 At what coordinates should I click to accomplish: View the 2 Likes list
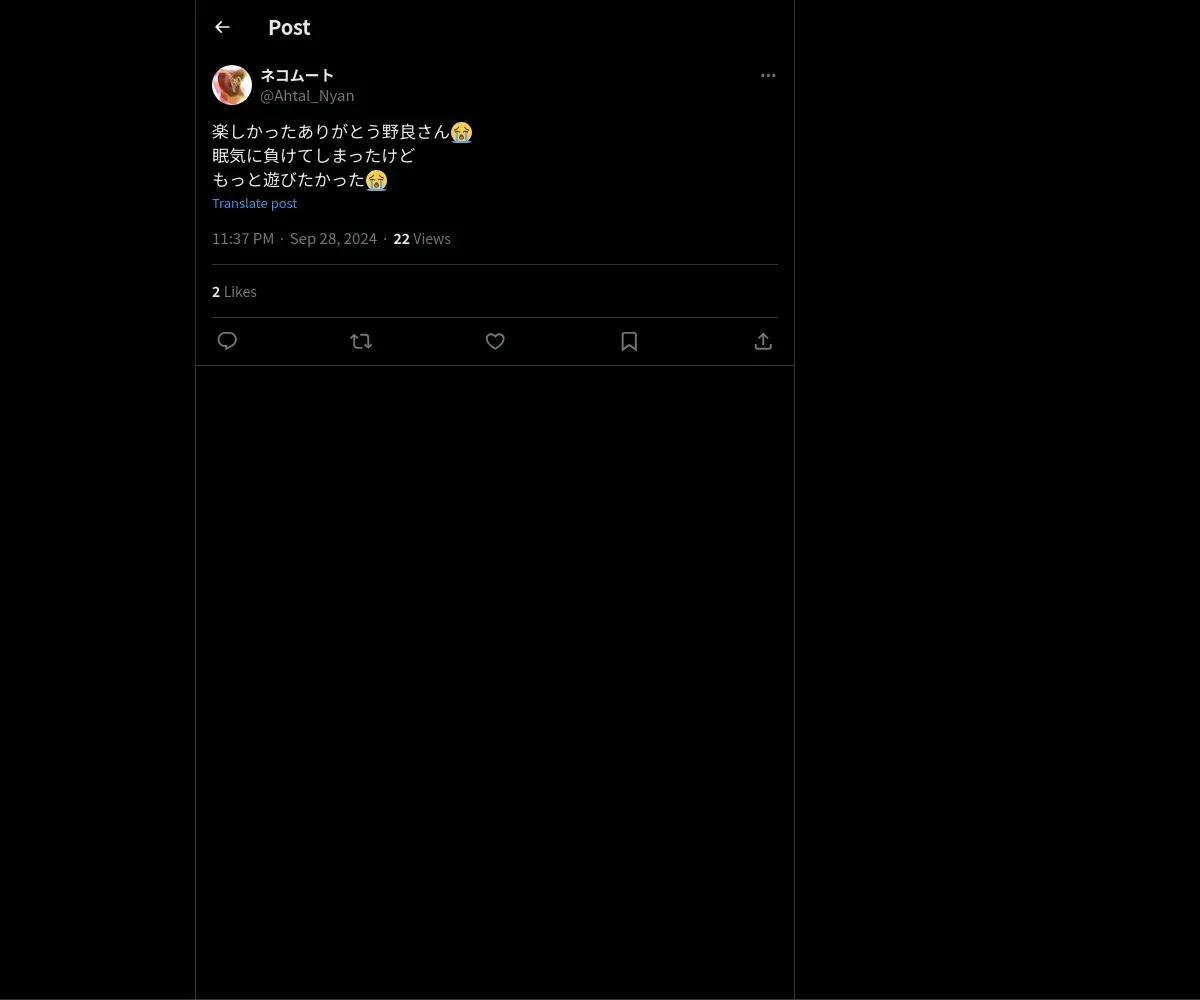pos(234,291)
